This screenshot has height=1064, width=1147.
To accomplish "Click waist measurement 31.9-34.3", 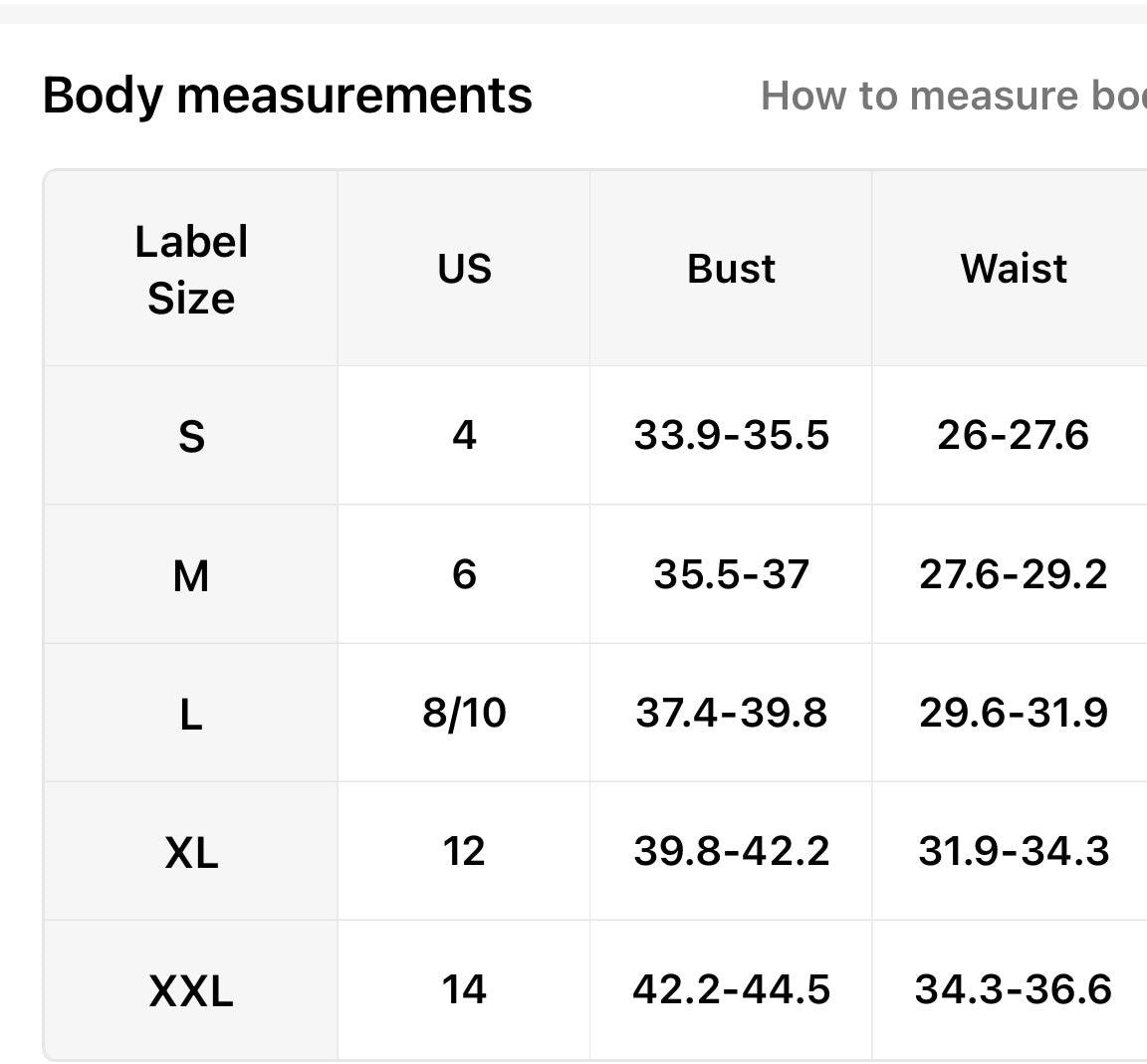I will point(1014,851).
